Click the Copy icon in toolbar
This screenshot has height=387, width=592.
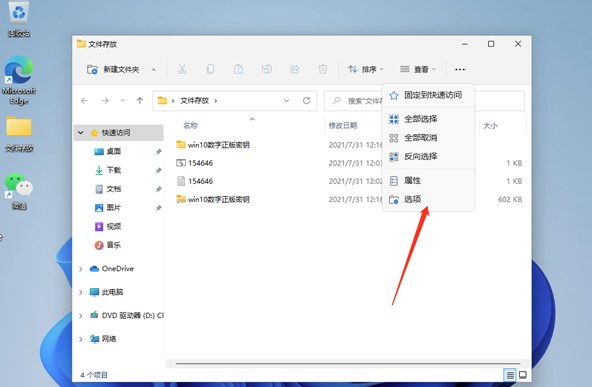[x=210, y=69]
